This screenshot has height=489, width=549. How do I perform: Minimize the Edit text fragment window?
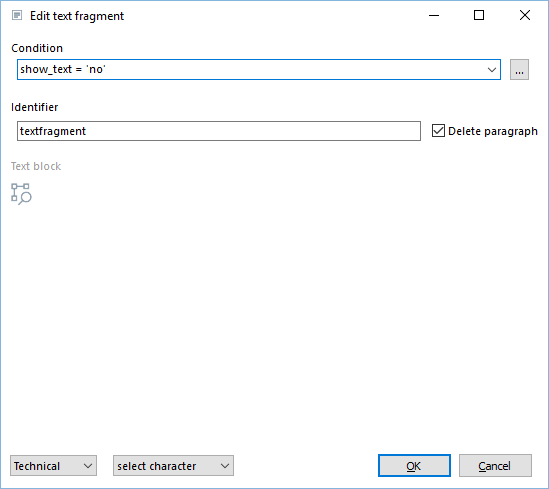[x=434, y=15]
